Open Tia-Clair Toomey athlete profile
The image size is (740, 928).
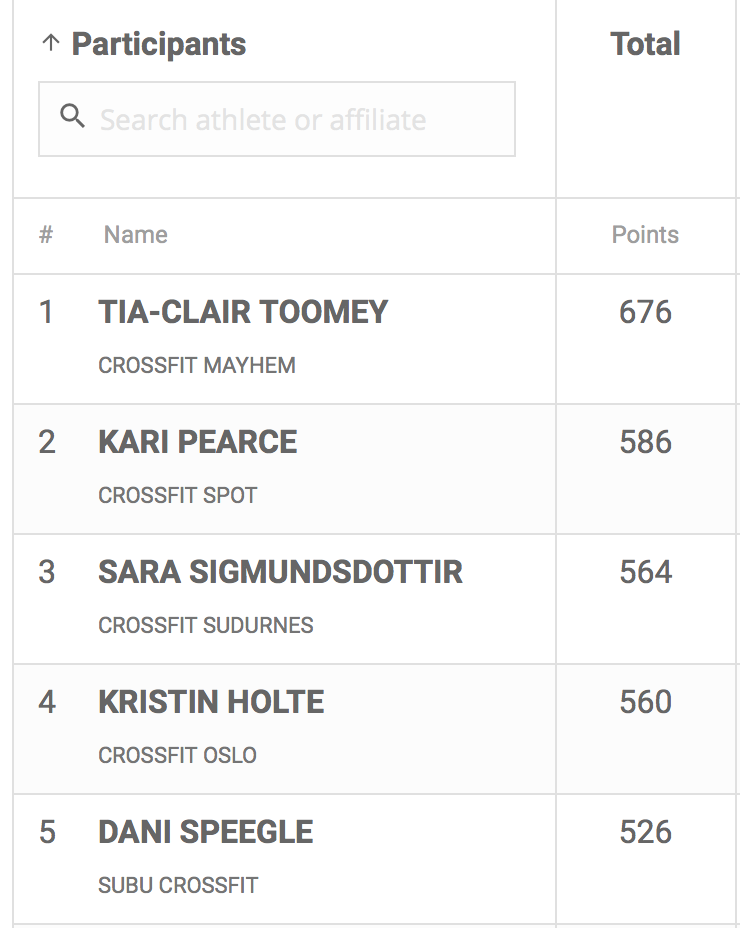coord(243,312)
